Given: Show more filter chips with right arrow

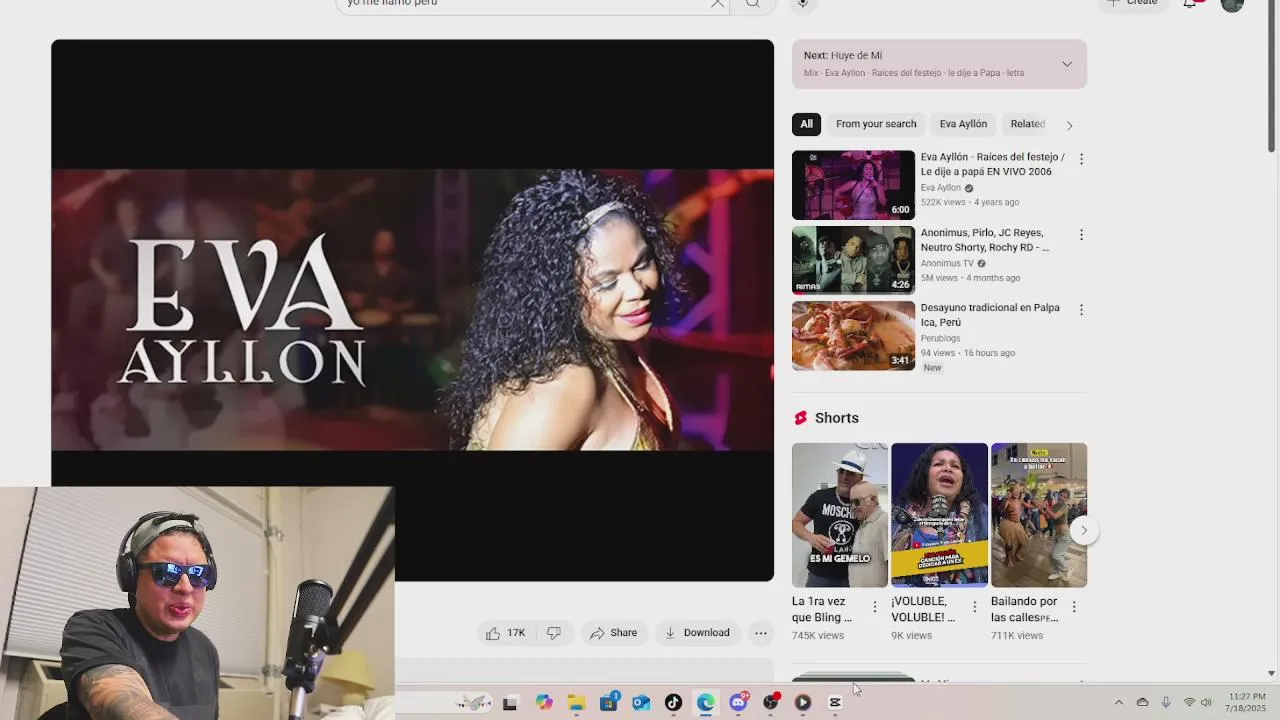Looking at the screenshot, I should [1069, 125].
